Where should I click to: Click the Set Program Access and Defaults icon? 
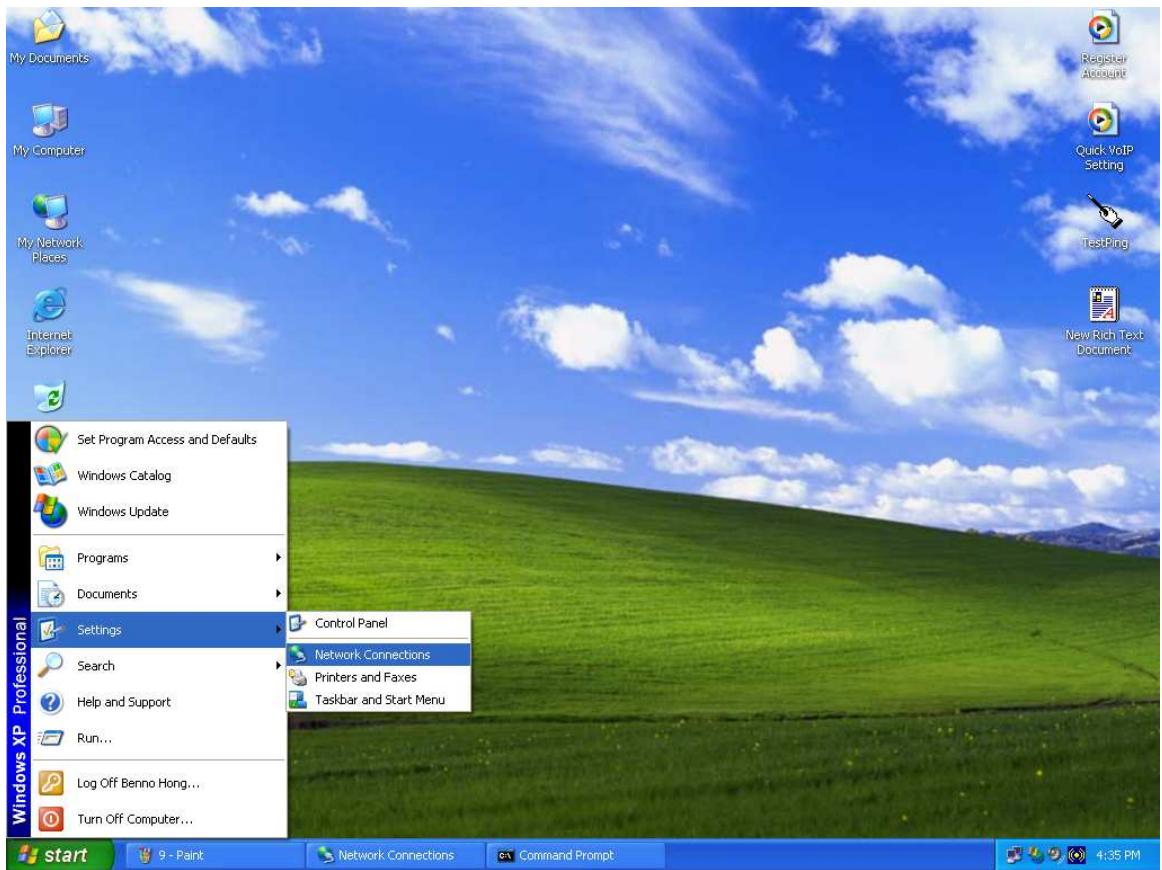click(50, 439)
